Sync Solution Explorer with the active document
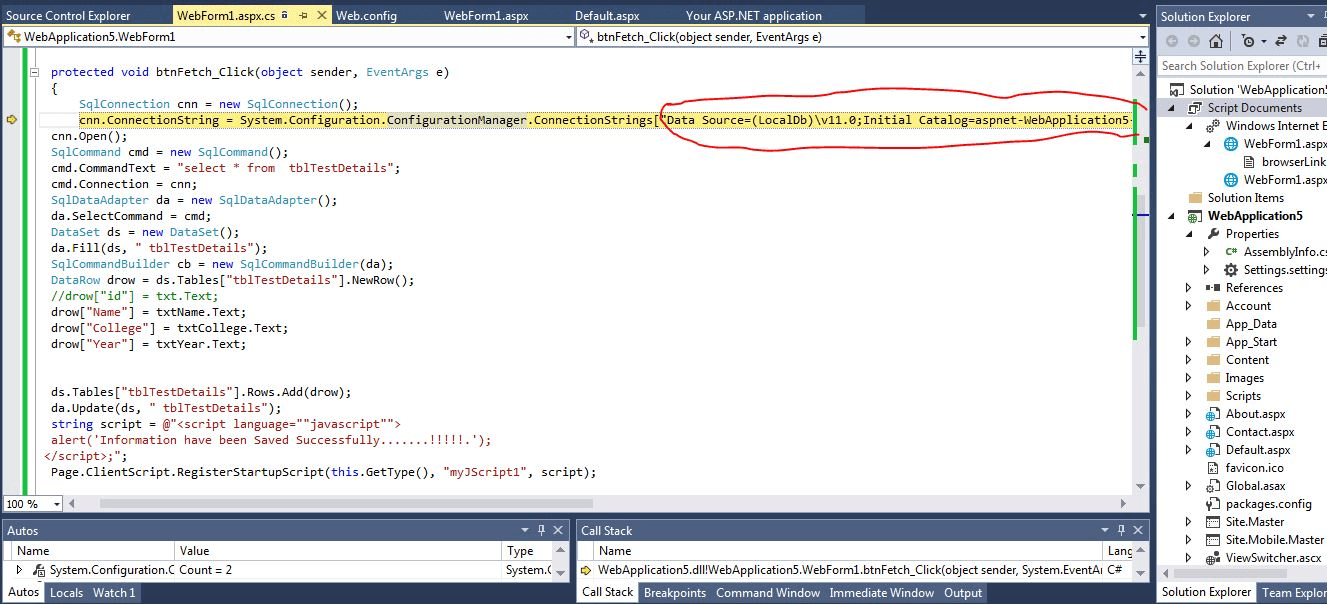Image resolution: width=1327 pixels, height=604 pixels. pos(1280,40)
